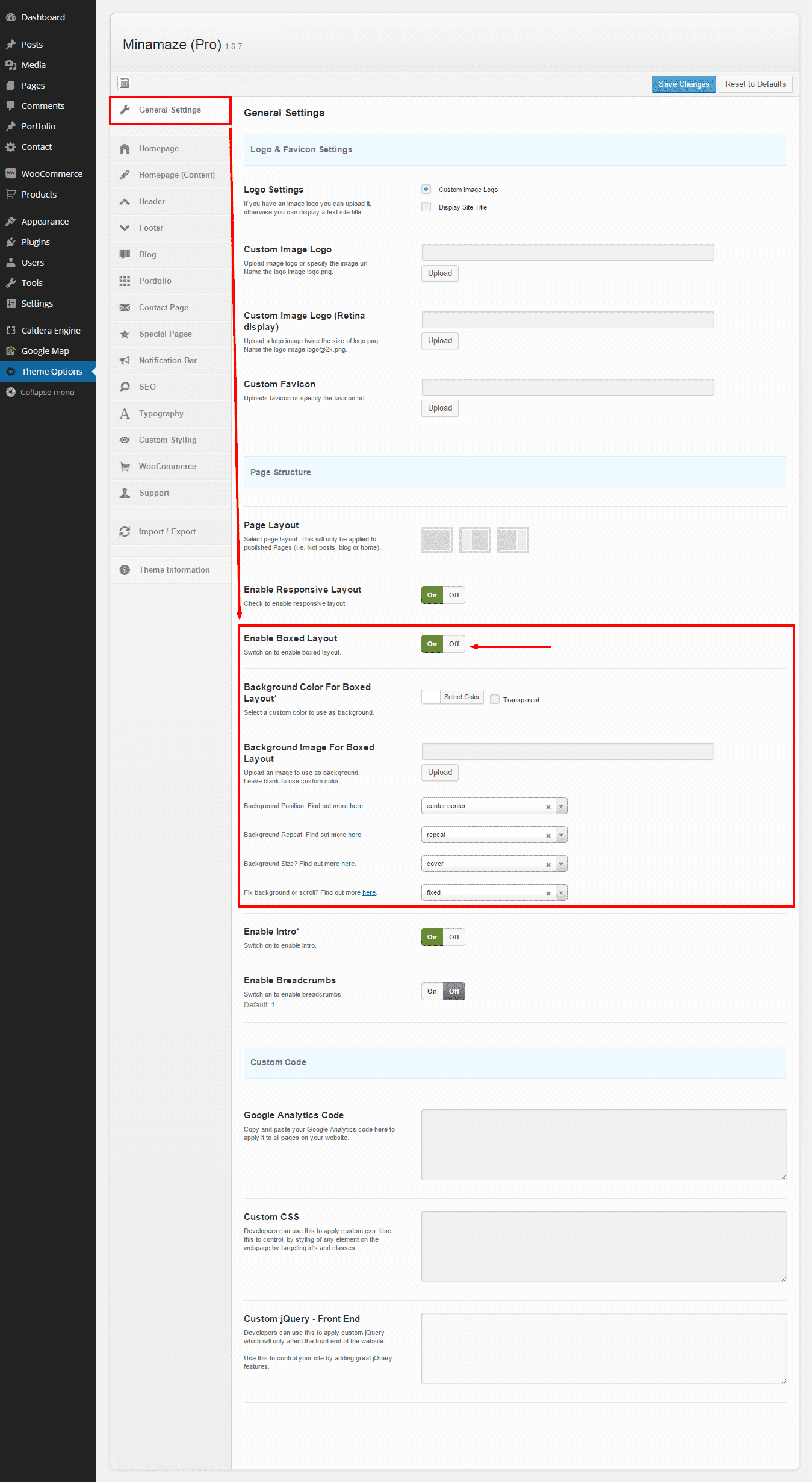This screenshot has height=1482, width=812.
Task: Click the Google Map icon
Action: click(x=10, y=351)
